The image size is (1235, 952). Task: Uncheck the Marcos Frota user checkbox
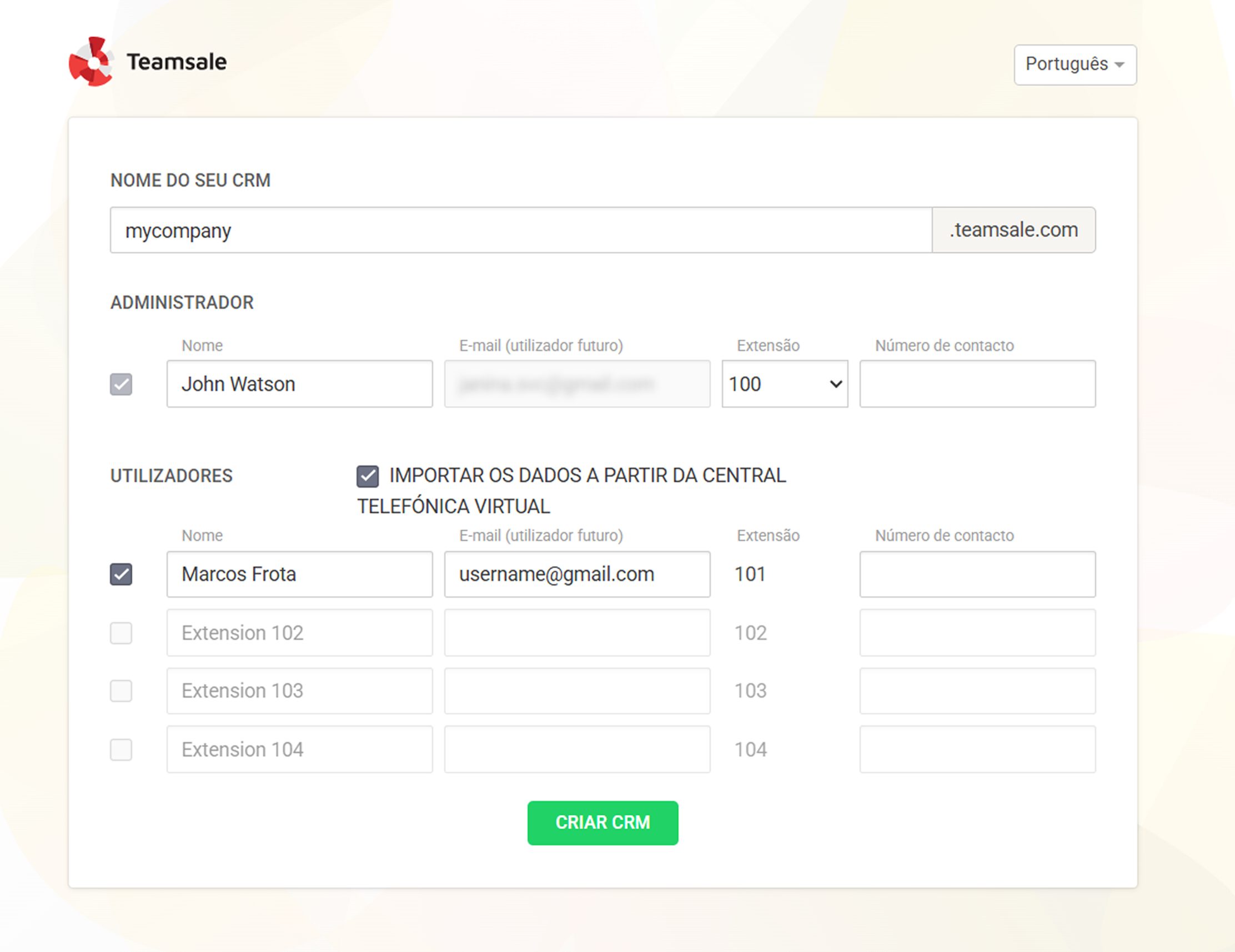121,574
